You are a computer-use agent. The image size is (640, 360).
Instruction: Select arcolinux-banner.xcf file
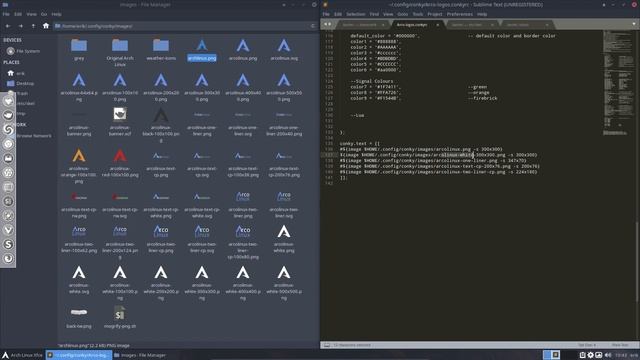tap(120, 122)
